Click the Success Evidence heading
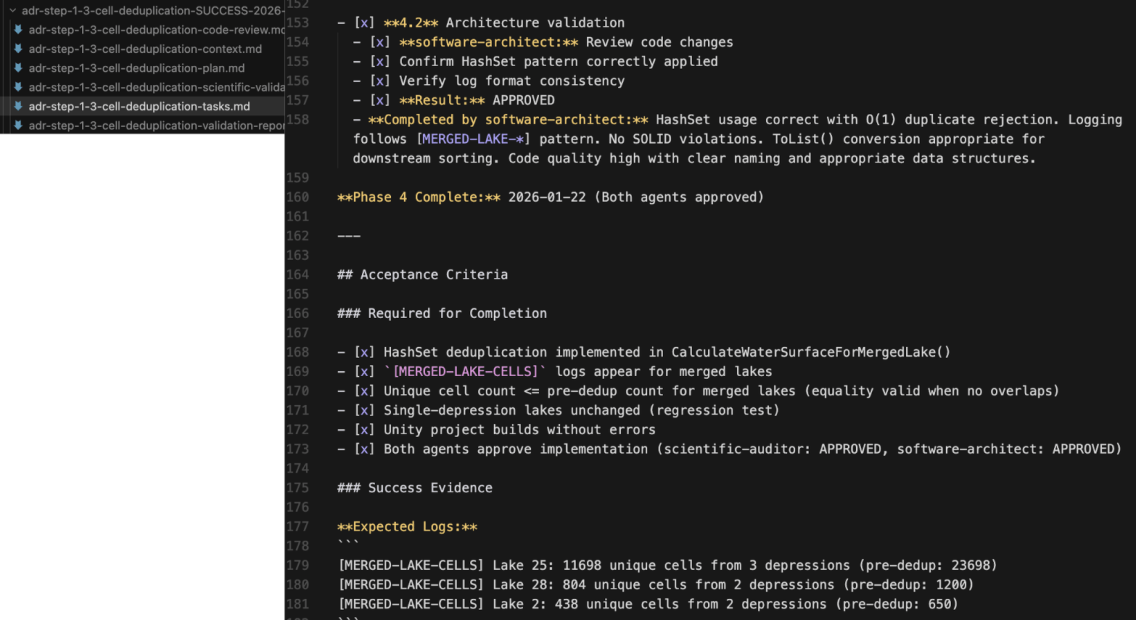 pos(428,488)
